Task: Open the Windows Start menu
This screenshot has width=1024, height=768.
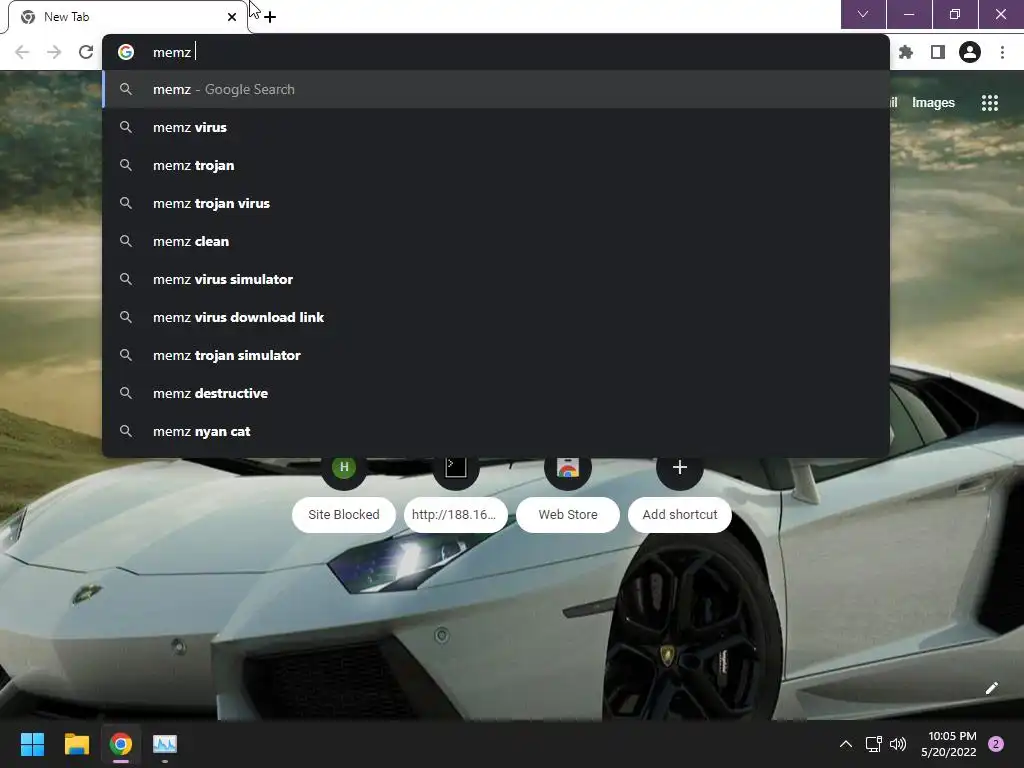Action: pyautogui.click(x=32, y=744)
